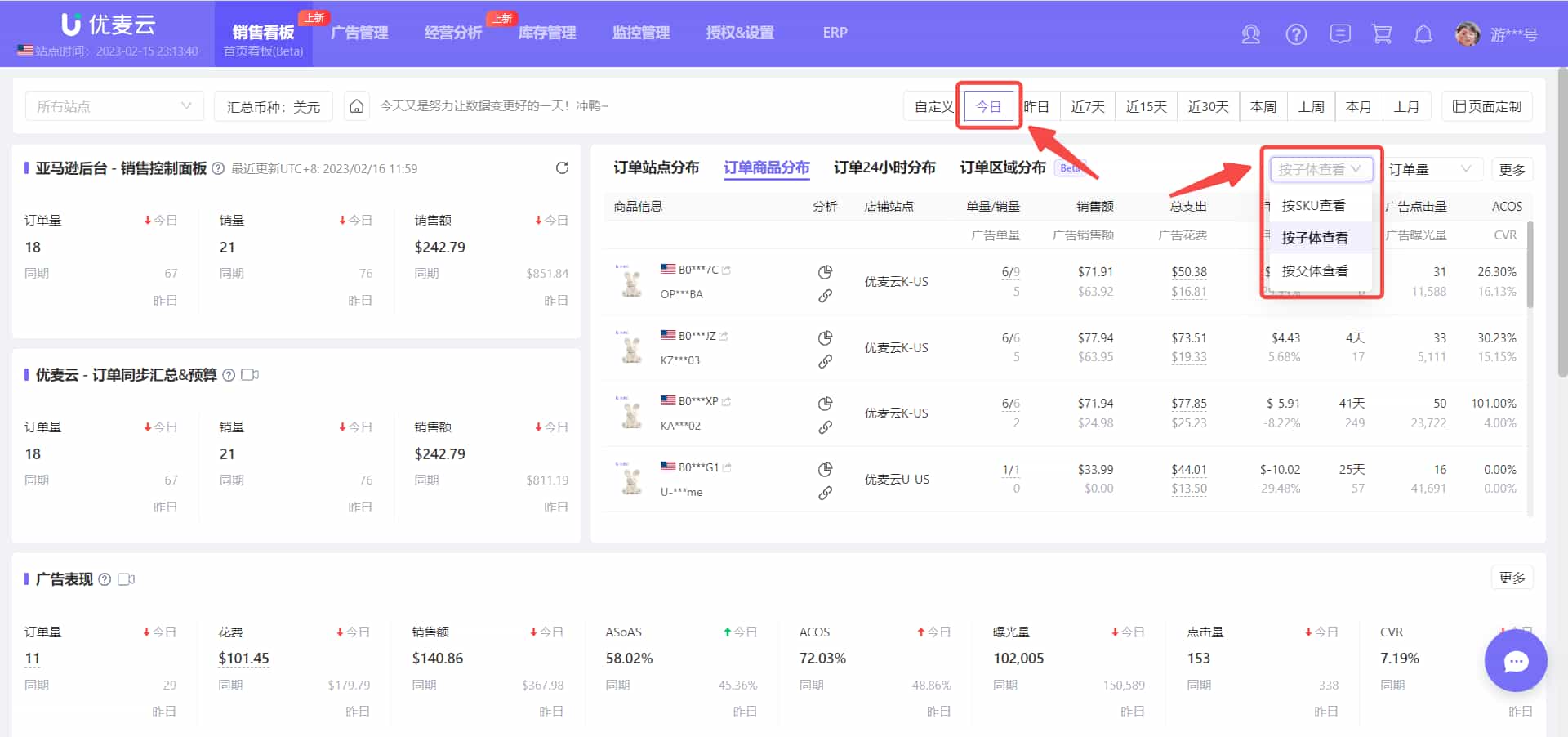This screenshot has height=737, width=1568.
Task: Open the floating chat bubble button
Action: [1516, 661]
